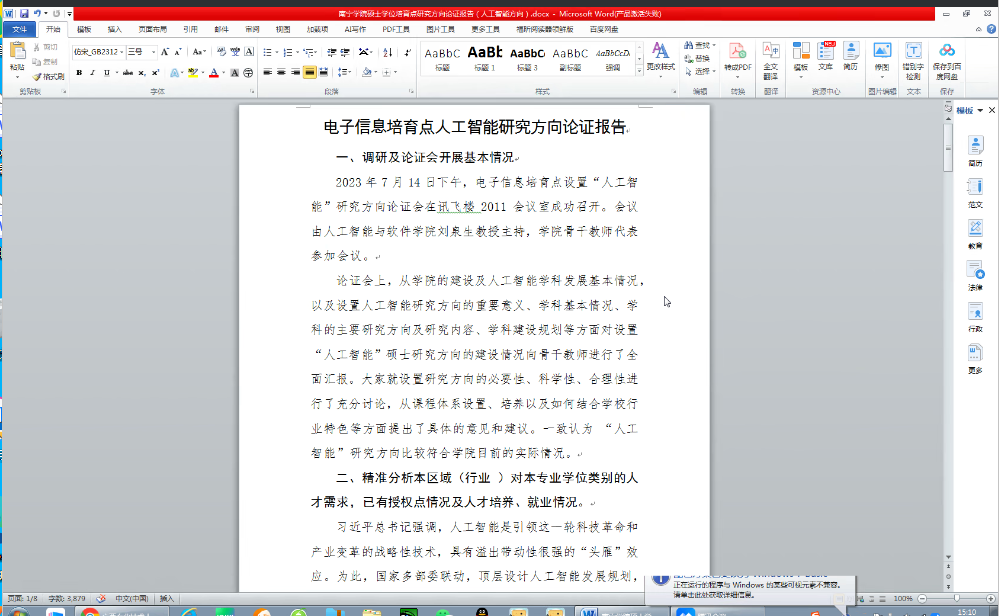Screen dimensions: 999x616
Task: Toggle bold formatting
Action: (x=78, y=72)
